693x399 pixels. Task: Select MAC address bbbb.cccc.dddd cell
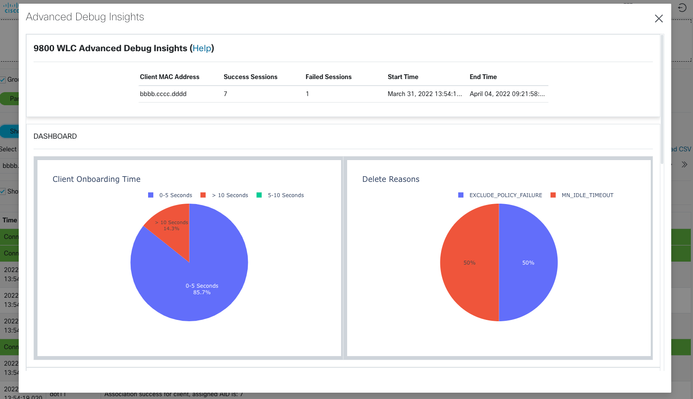click(163, 94)
